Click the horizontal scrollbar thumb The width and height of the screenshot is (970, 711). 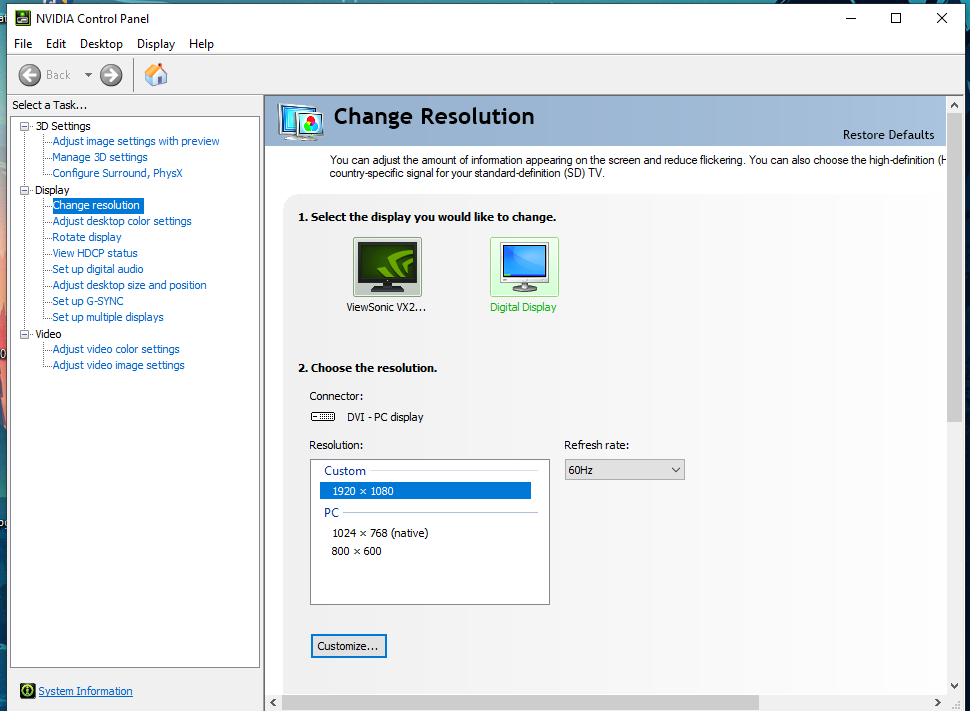click(x=520, y=702)
